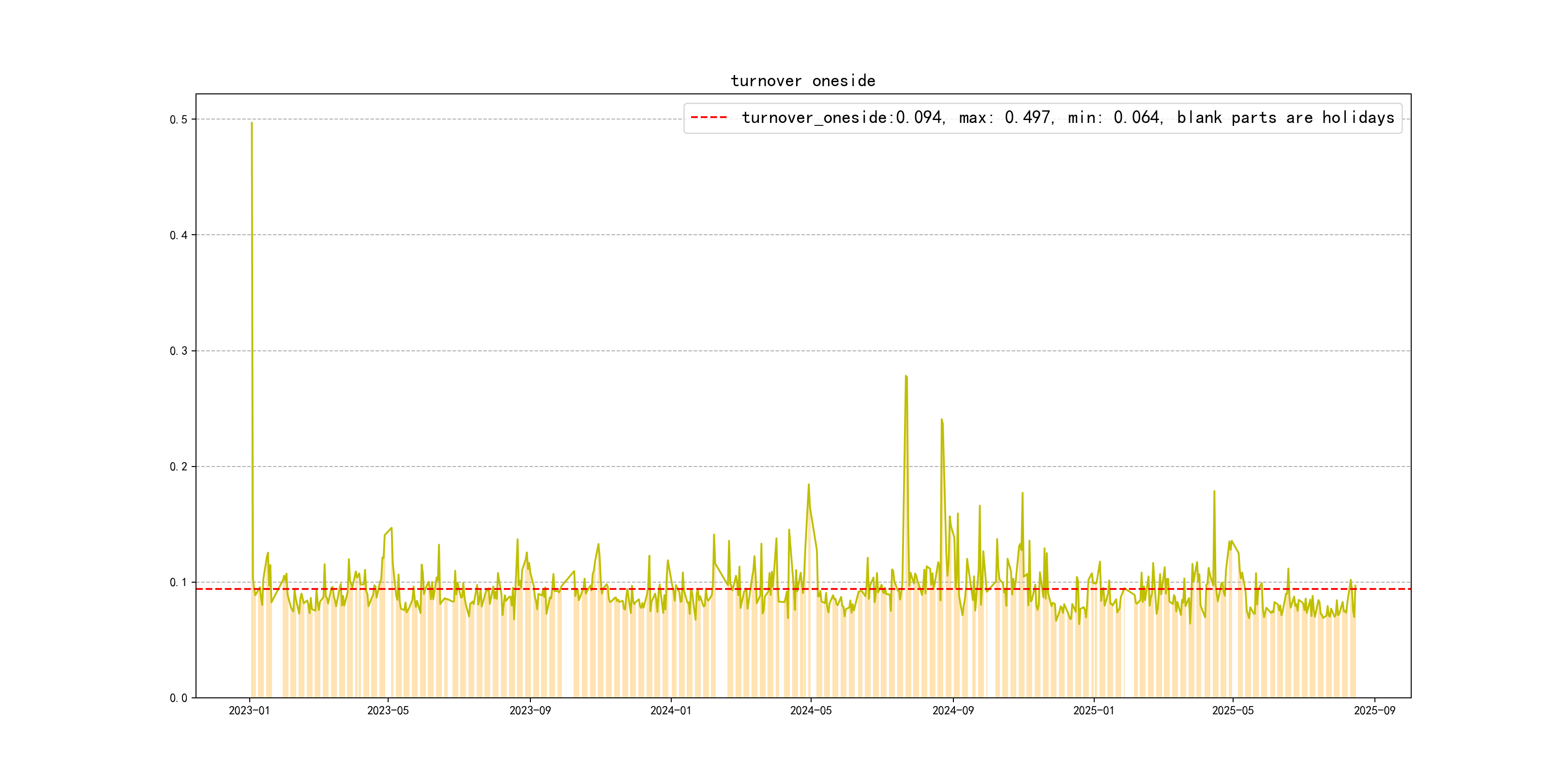Click the 0.5 y-axis tick label

coord(179,120)
